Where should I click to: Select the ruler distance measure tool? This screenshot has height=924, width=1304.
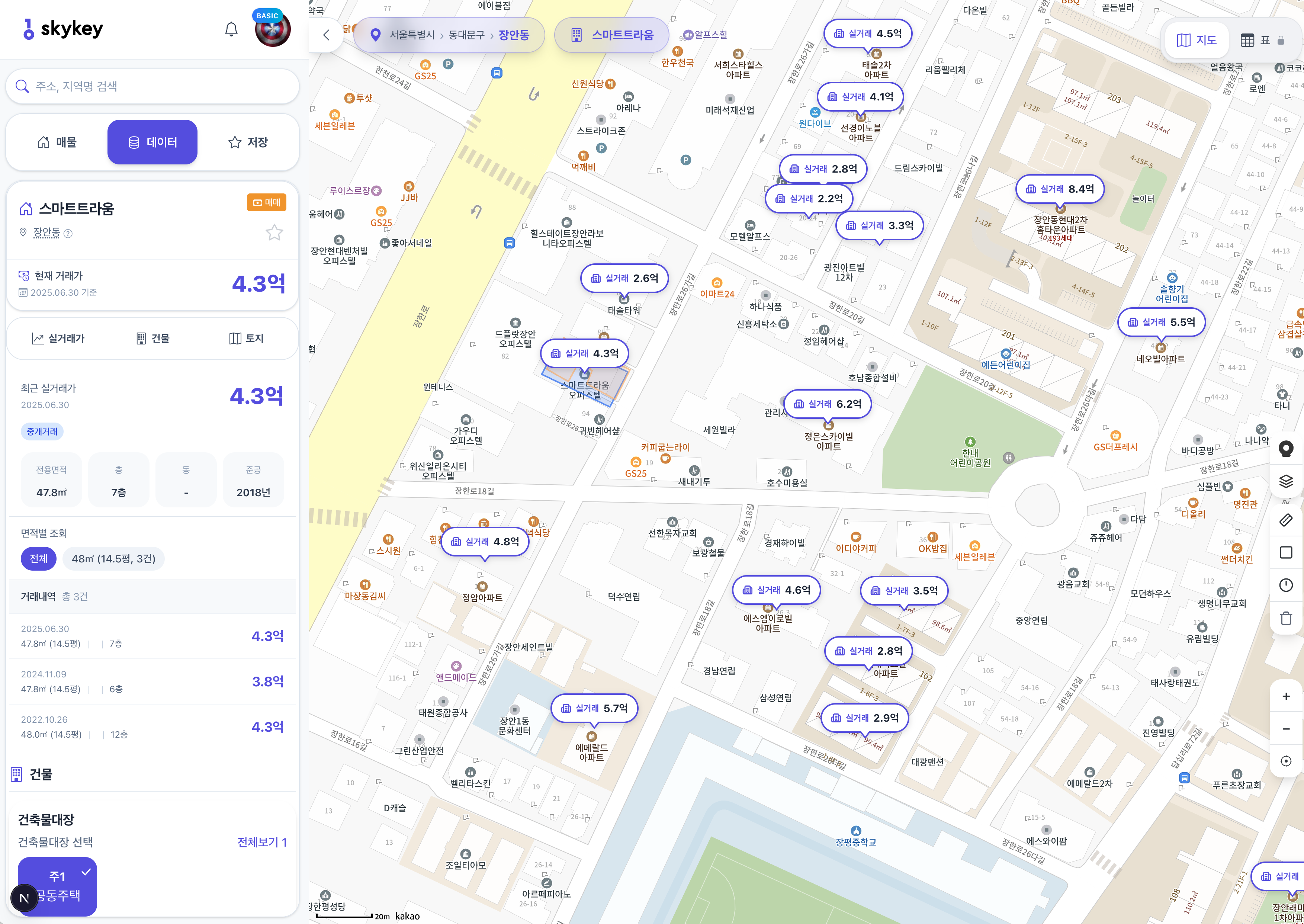coord(1286,520)
